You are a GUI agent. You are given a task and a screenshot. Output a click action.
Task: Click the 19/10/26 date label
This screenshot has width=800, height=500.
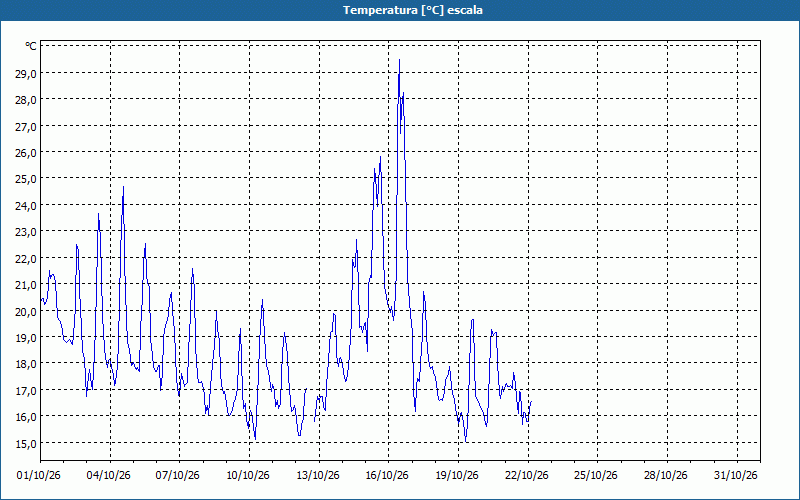pyautogui.click(x=457, y=475)
